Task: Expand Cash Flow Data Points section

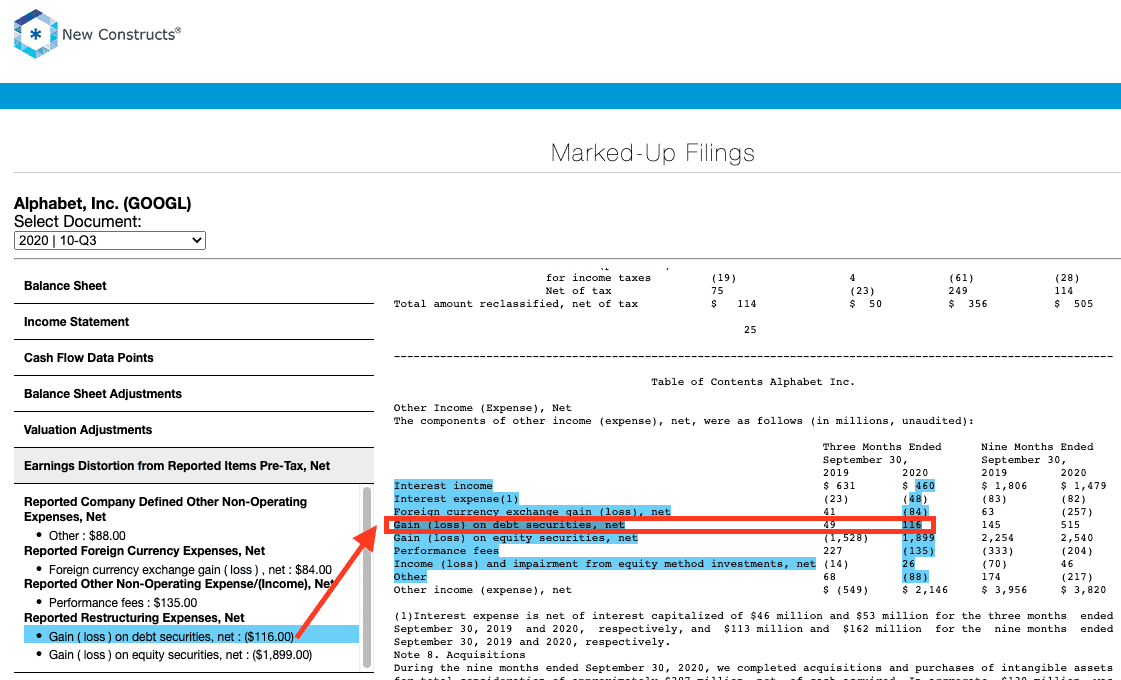Action: pyautogui.click(x=194, y=358)
